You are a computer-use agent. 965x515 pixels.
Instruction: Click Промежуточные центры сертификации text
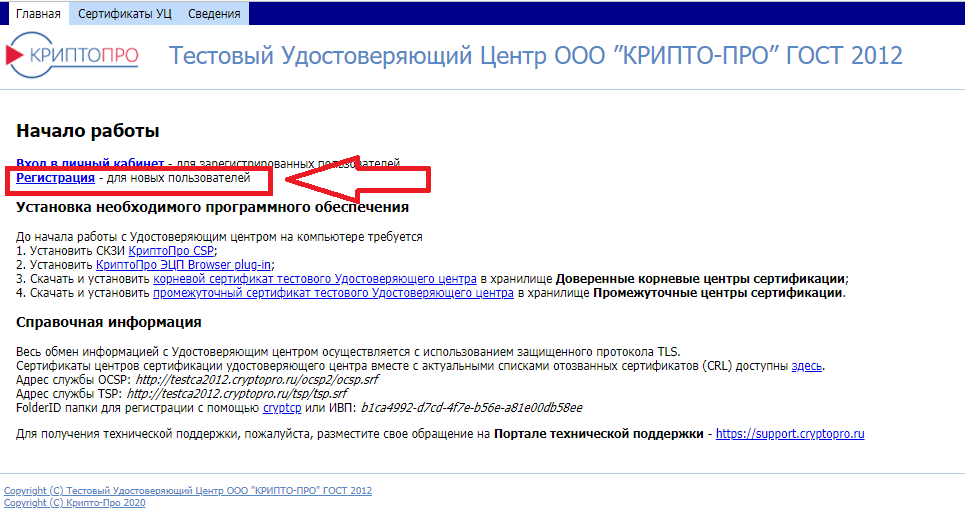click(x=718, y=293)
